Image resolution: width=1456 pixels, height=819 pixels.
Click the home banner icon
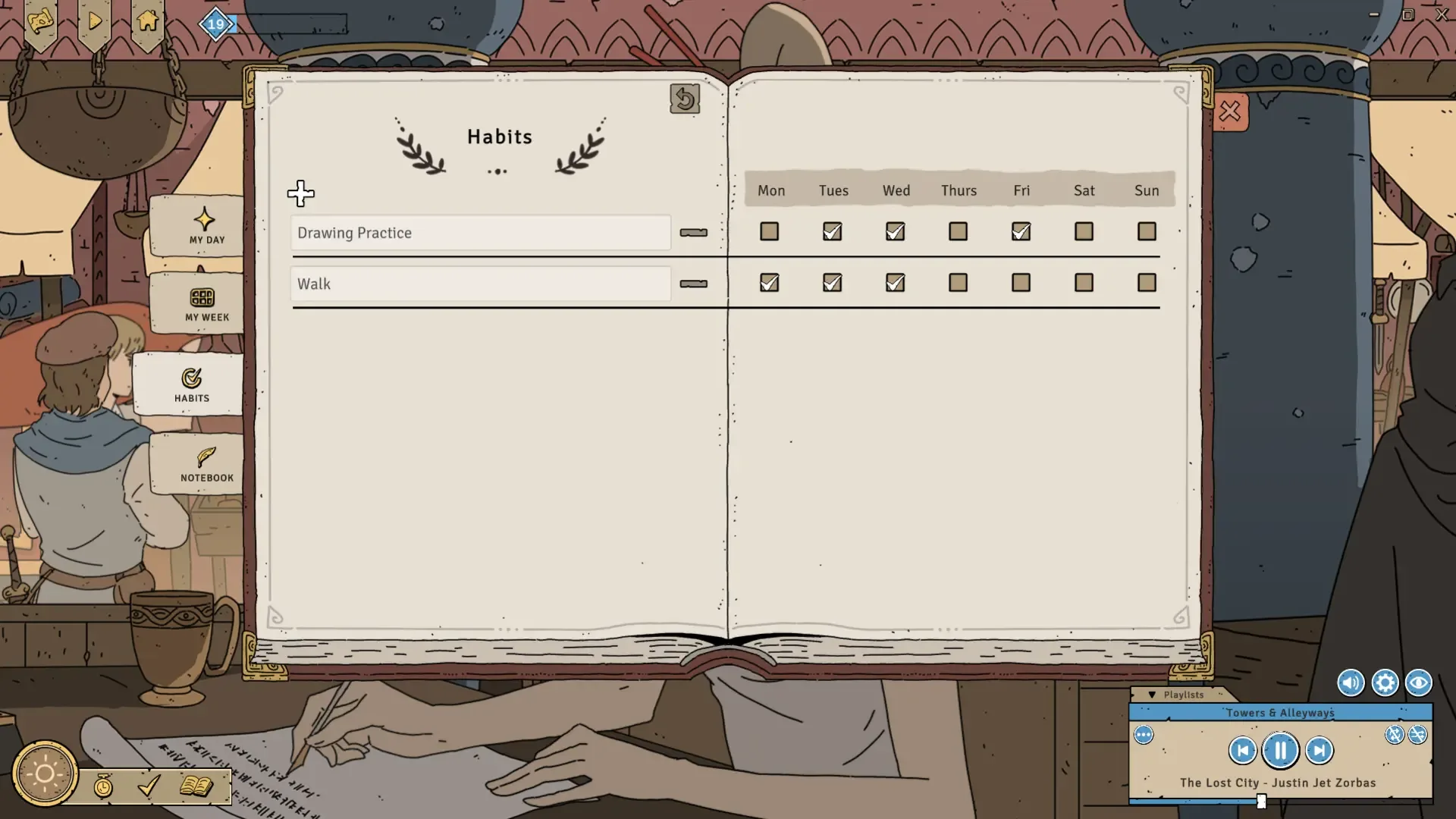coord(147,21)
